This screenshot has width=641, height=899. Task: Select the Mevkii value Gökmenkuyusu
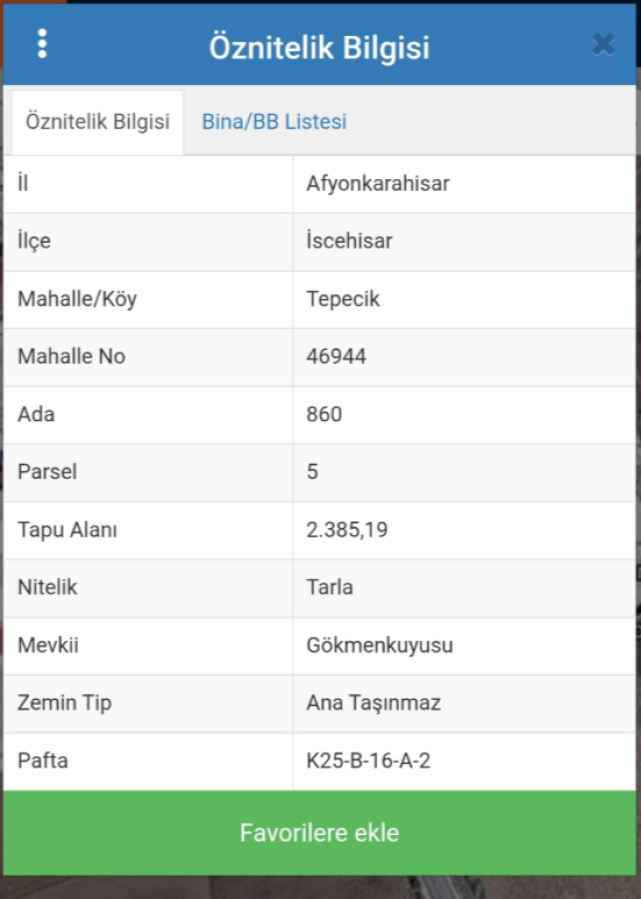(x=380, y=645)
